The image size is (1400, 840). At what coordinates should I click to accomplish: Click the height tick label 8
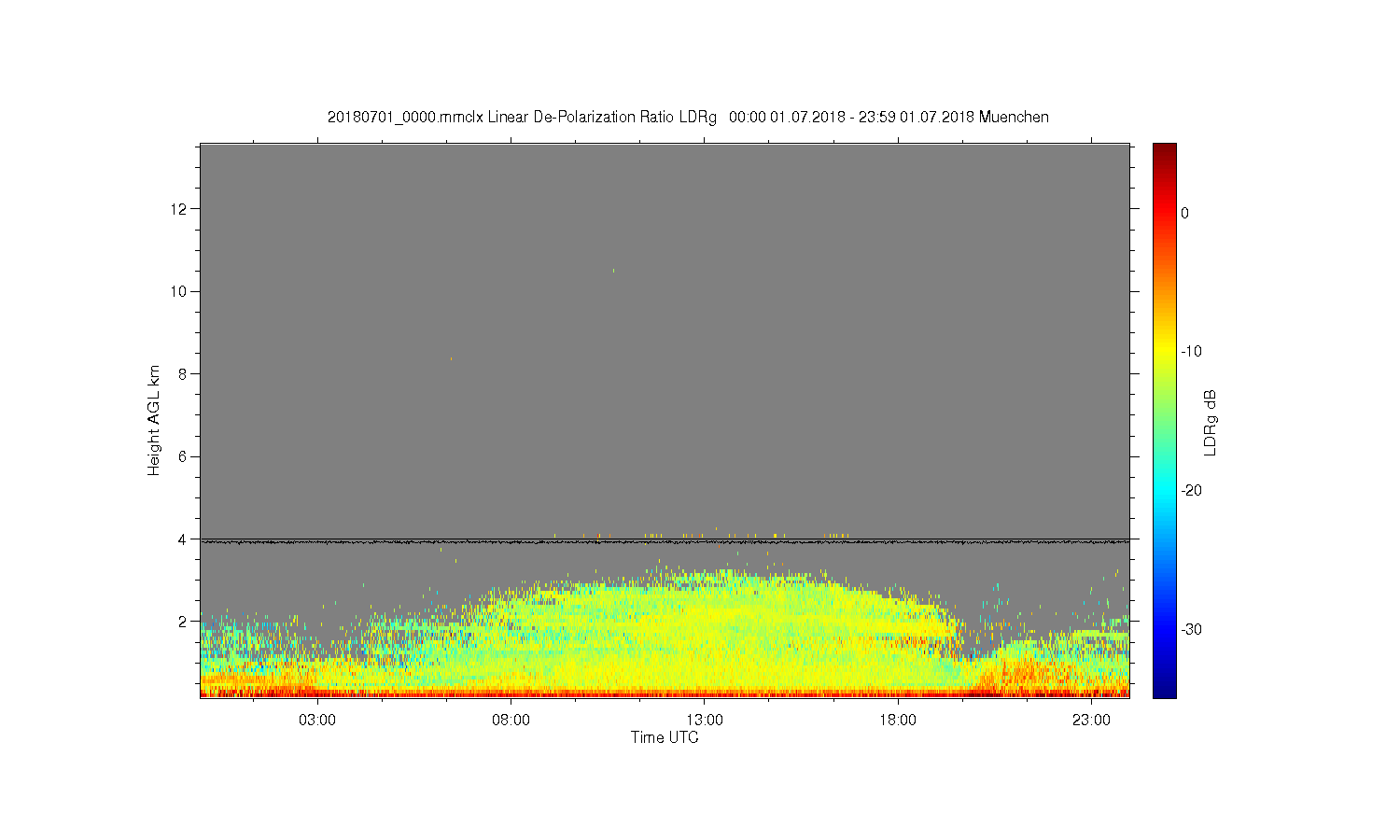184,373
